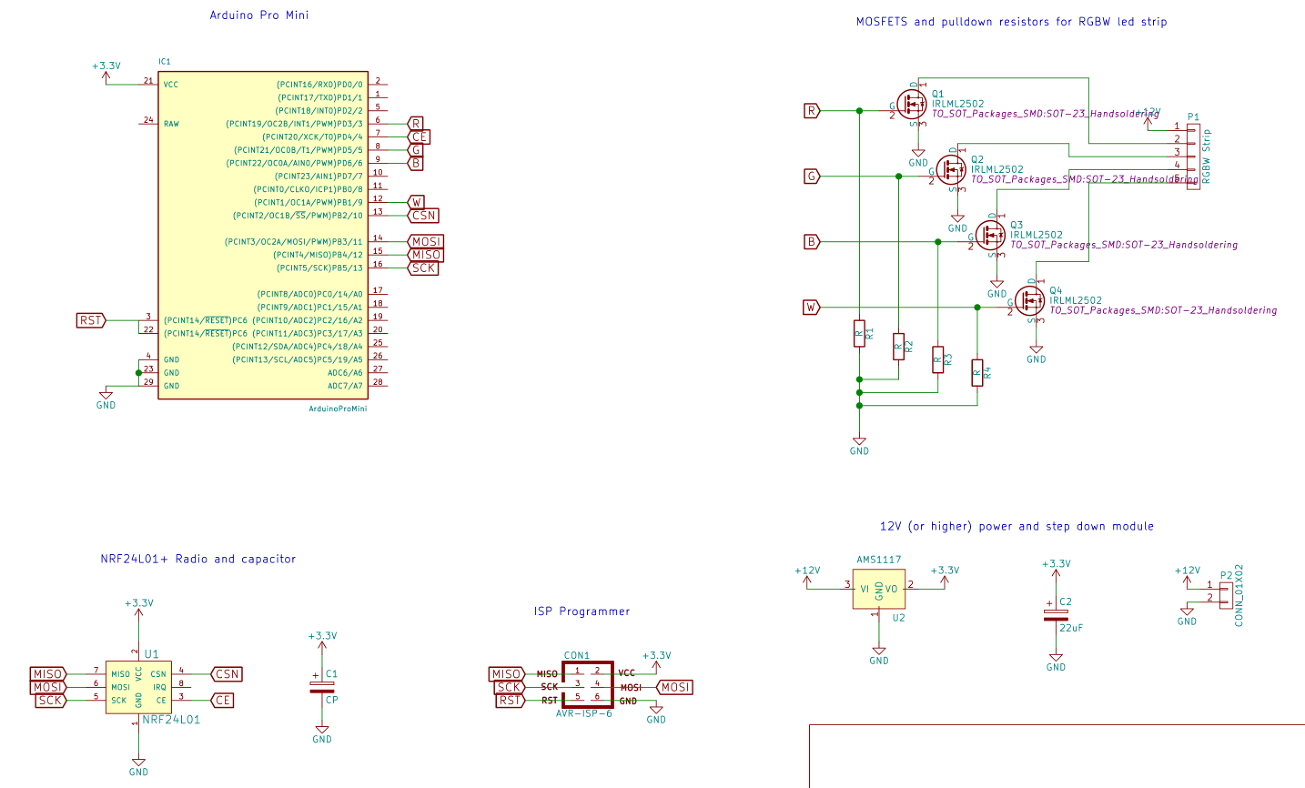
Task: Select the AVR-ISP-6 connector CON1
Action: click(x=589, y=685)
